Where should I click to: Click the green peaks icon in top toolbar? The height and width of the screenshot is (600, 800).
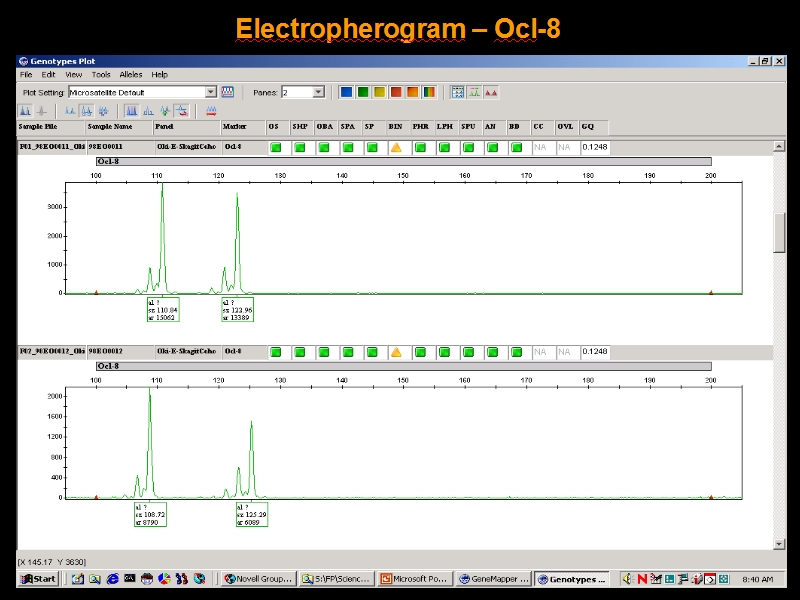(474, 92)
